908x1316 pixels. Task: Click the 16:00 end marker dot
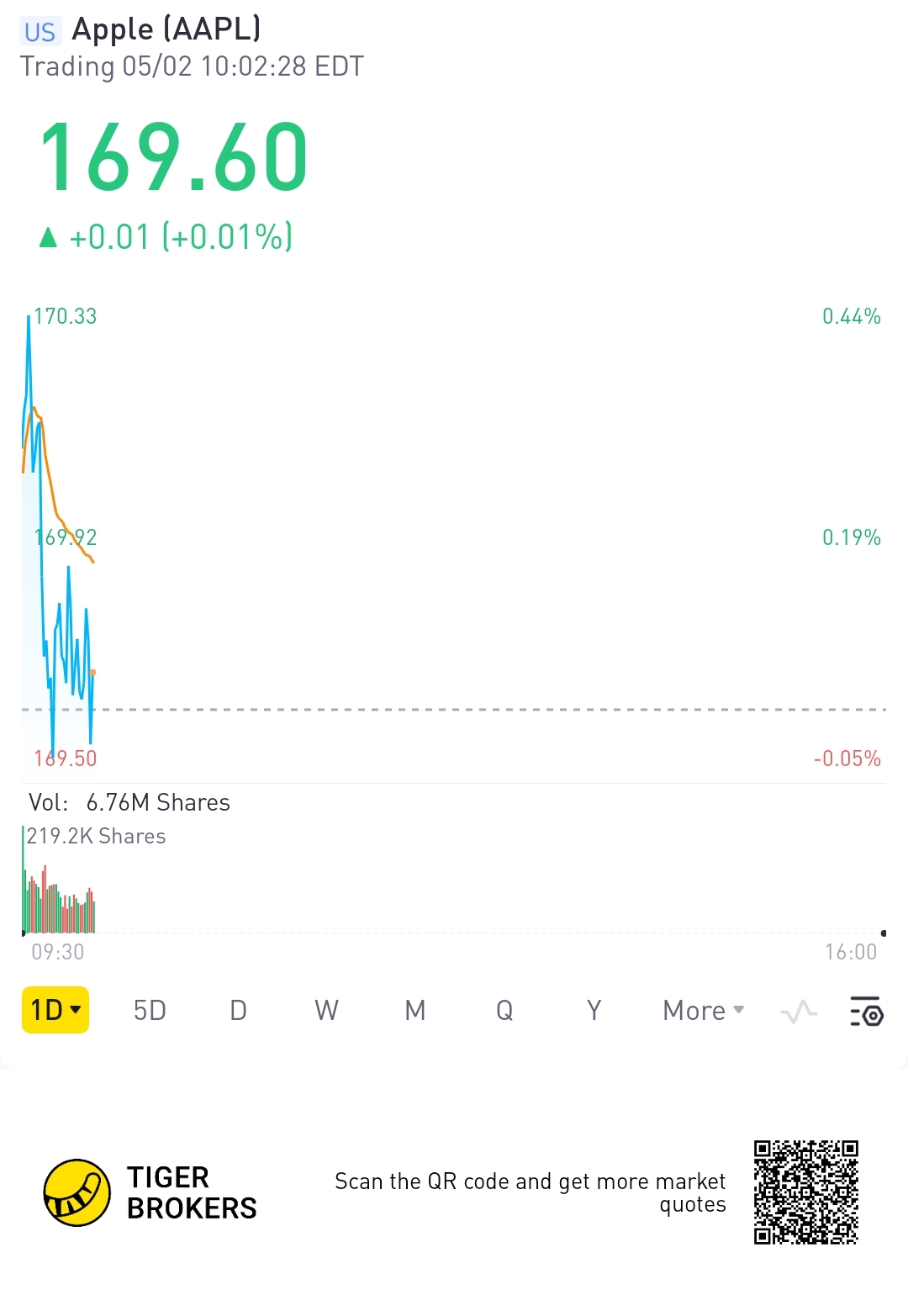coord(884,933)
